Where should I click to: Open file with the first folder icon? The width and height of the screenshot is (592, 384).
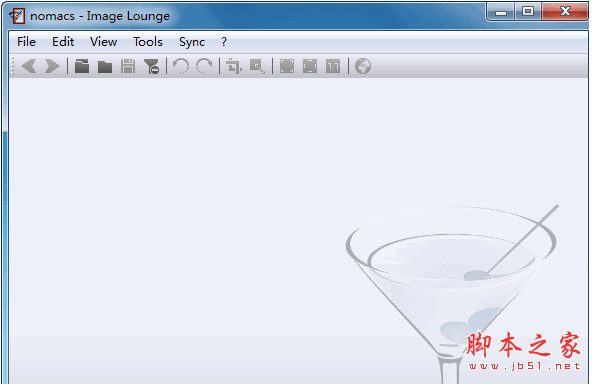point(82,66)
